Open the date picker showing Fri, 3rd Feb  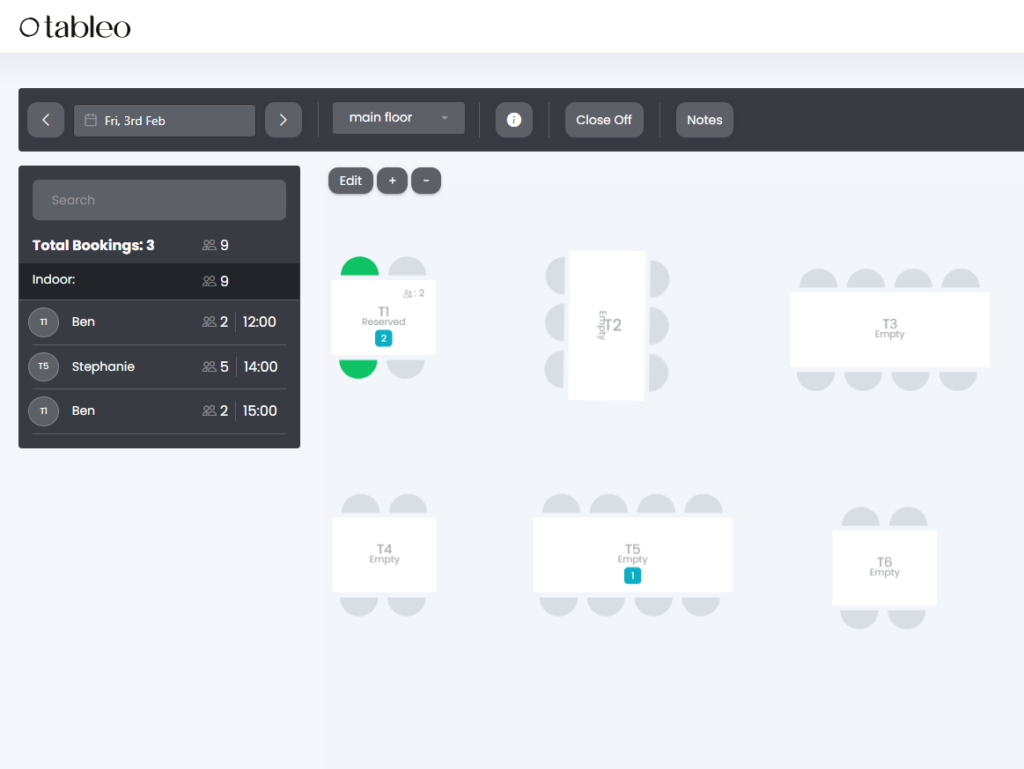(x=165, y=121)
